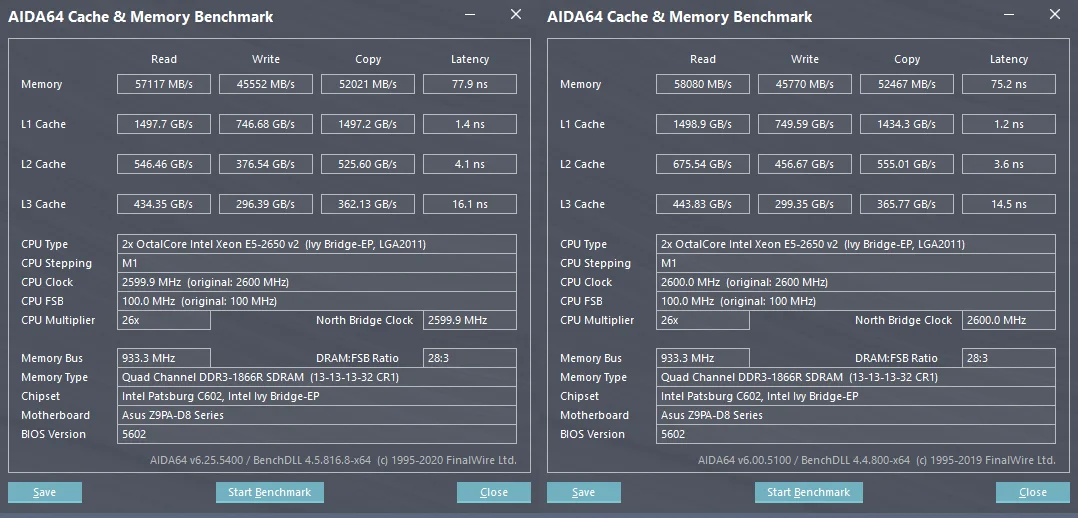
Task: Close the right AIDA64 window with X
Action: pyautogui.click(x=1055, y=14)
